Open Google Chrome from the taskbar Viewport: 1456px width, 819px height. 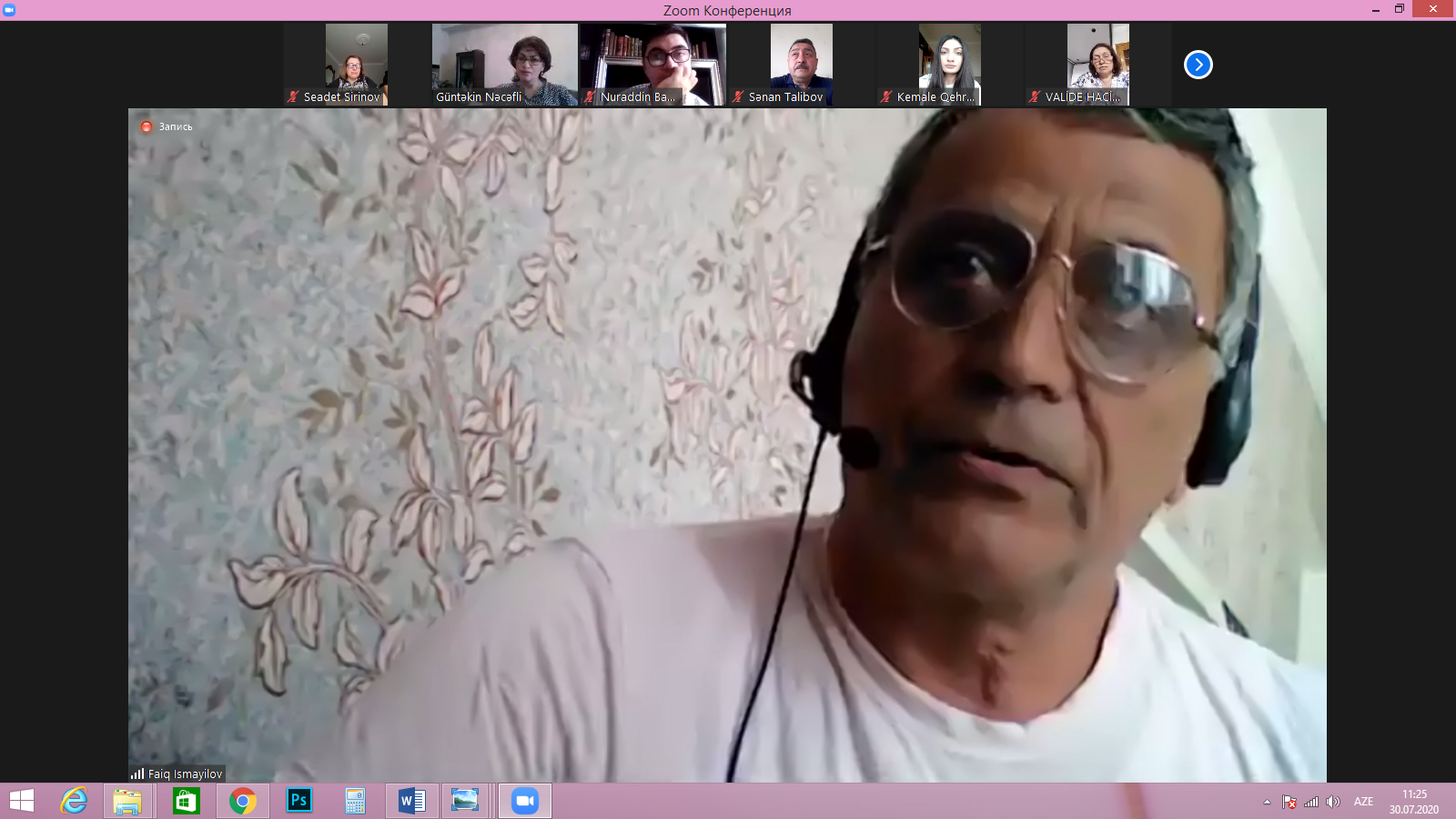tap(242, 801)
